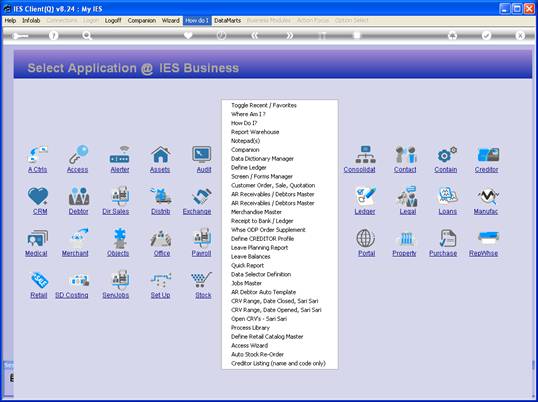Click the checkmark toolbar icon
The height and width of the screenshot is (402, 538).
[x=486, y=35]
